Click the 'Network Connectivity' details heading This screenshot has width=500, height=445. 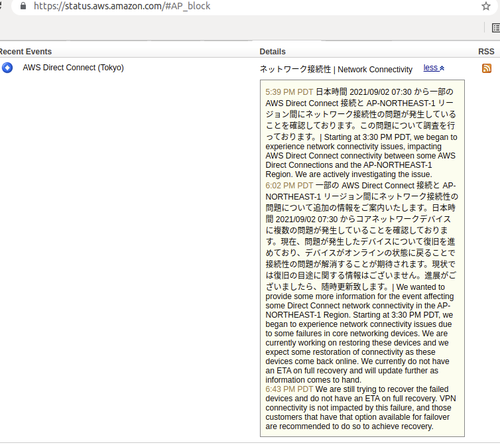(x=336, y=69)
